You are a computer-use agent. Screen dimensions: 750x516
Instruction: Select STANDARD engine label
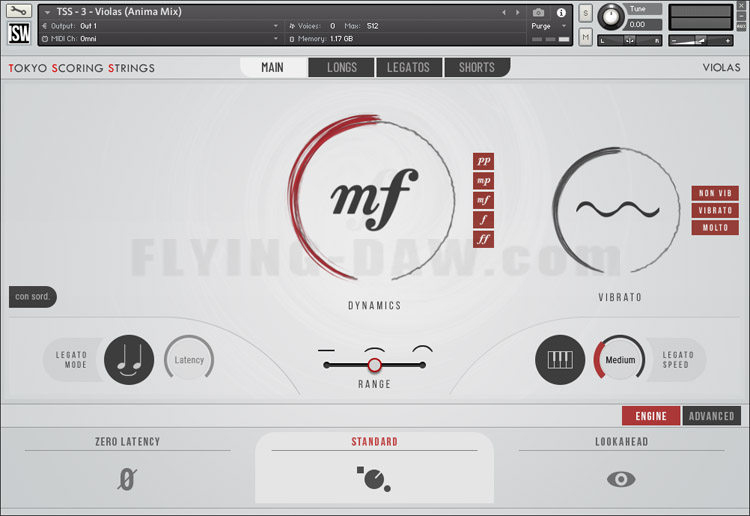point(375,441)
